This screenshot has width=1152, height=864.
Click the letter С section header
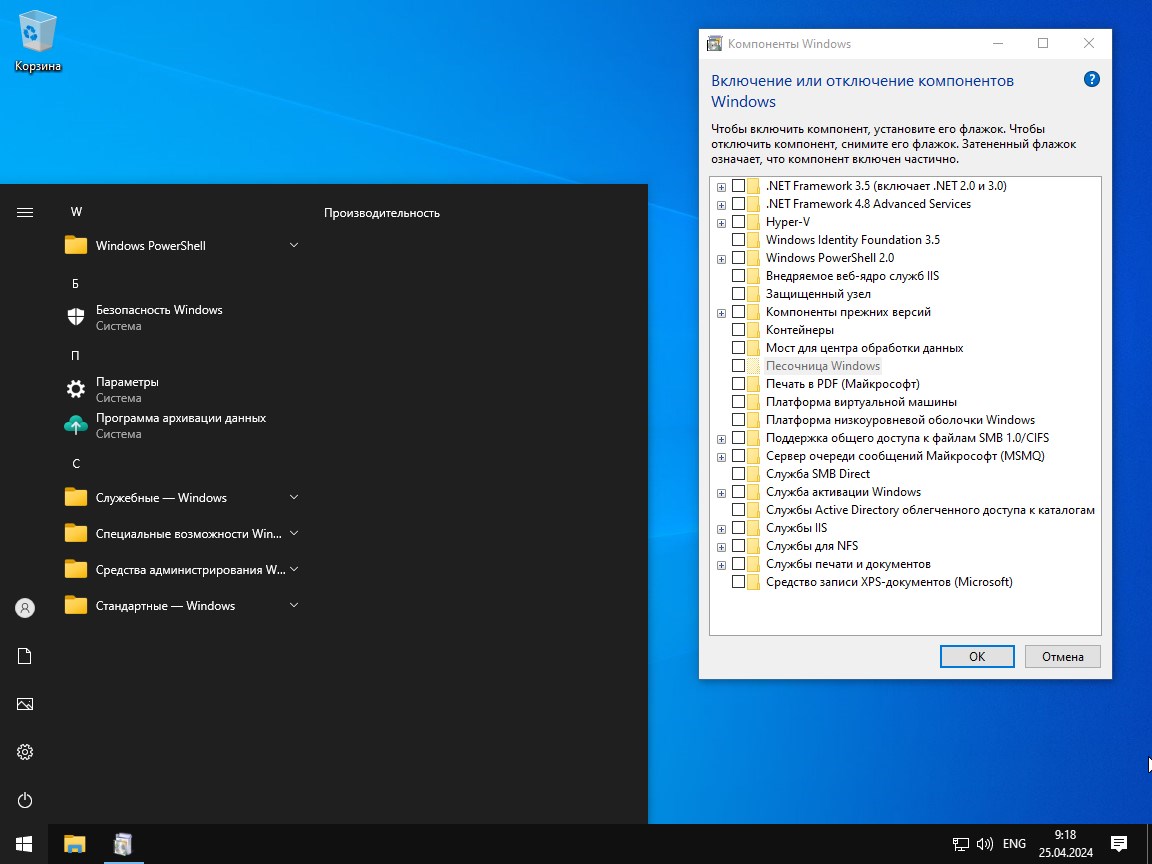(x=76, y=464)
